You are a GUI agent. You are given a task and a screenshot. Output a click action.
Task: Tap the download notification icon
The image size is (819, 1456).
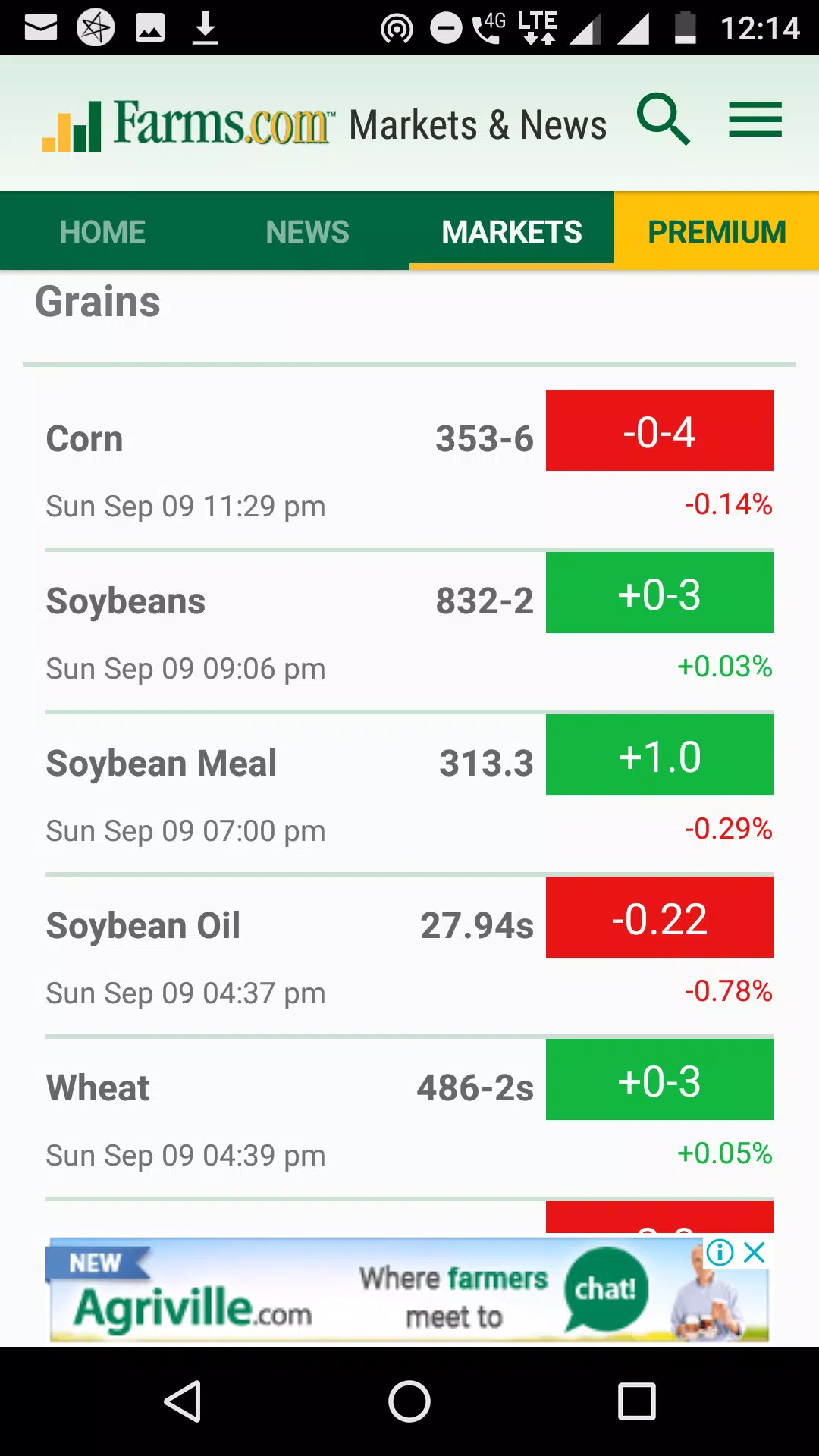[x=205, y=28]
